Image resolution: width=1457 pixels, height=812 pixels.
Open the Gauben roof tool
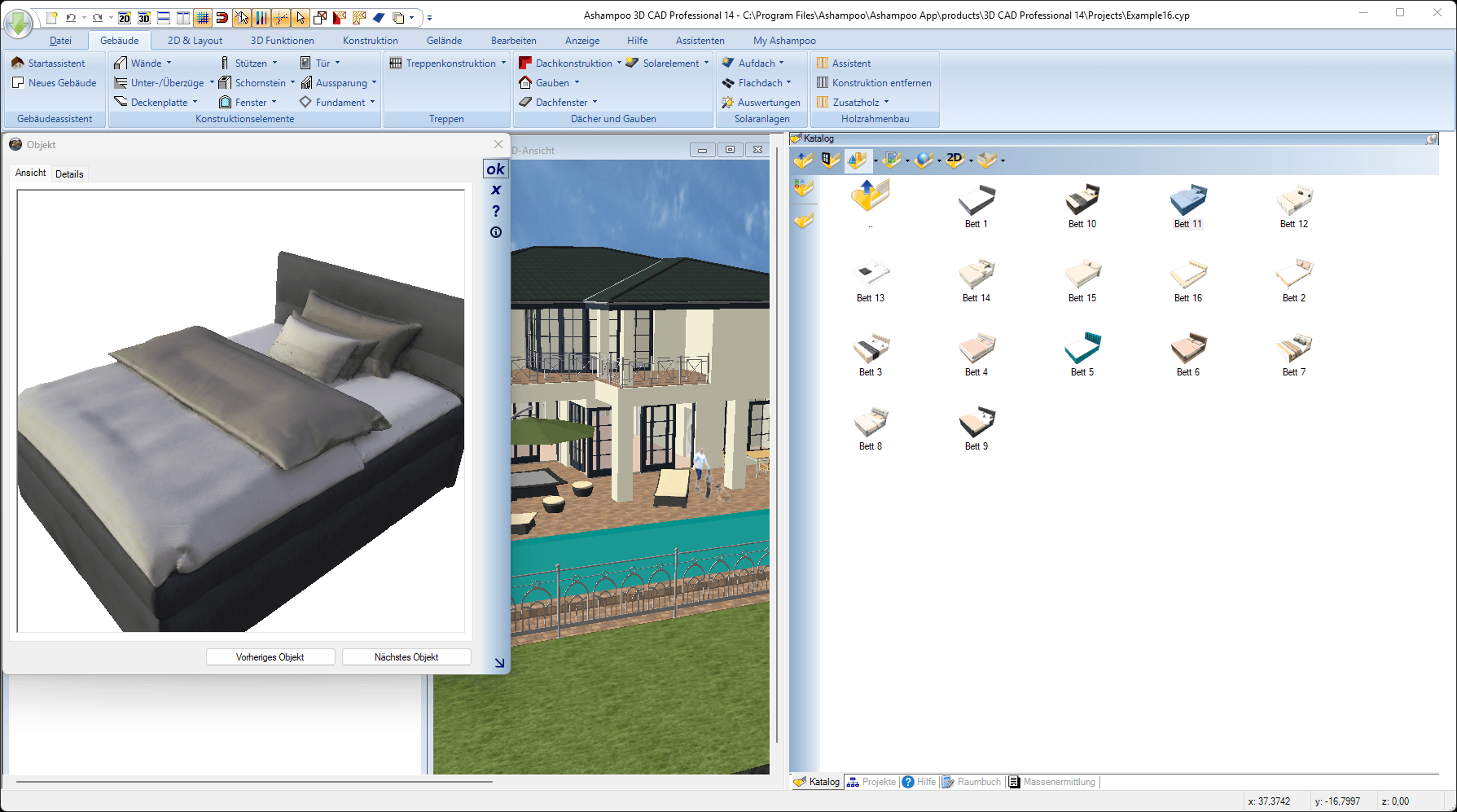550,82
